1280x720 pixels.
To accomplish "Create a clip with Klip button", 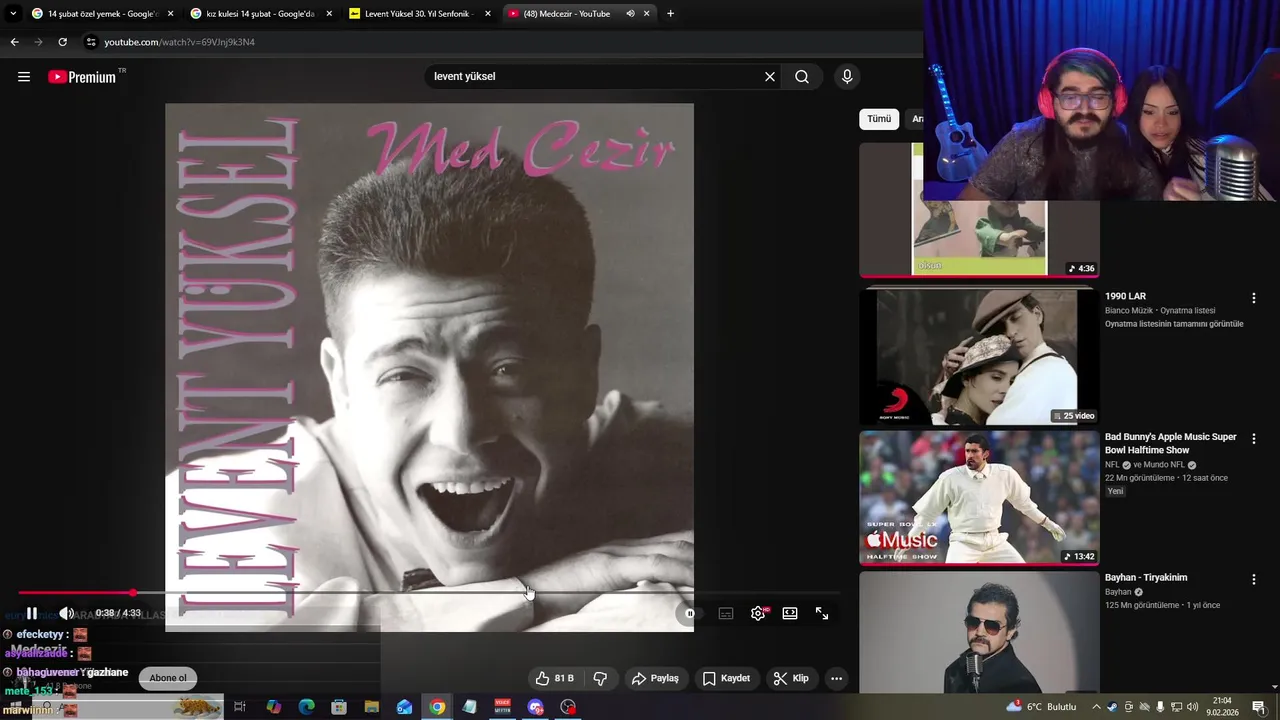I will pyautogui.click(x=791, y=678).
